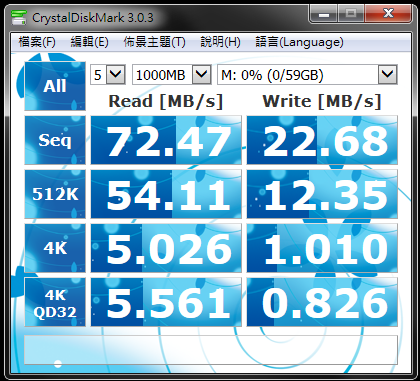
Task: Start the 4K random test
Action: pyautogui.click(x=55, y=248)
